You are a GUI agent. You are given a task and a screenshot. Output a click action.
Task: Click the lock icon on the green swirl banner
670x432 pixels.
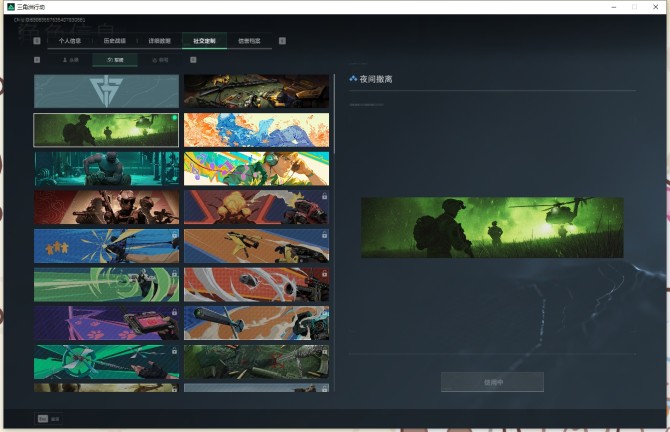(174, 273)
